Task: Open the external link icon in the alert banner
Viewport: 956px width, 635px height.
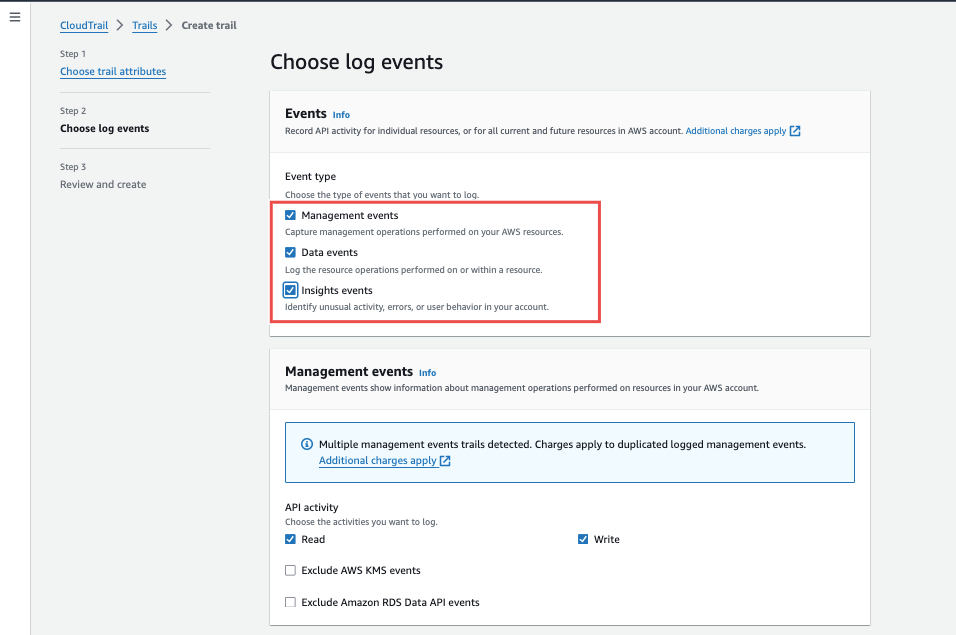Action: pyautogui.click(x=446, y=461)
